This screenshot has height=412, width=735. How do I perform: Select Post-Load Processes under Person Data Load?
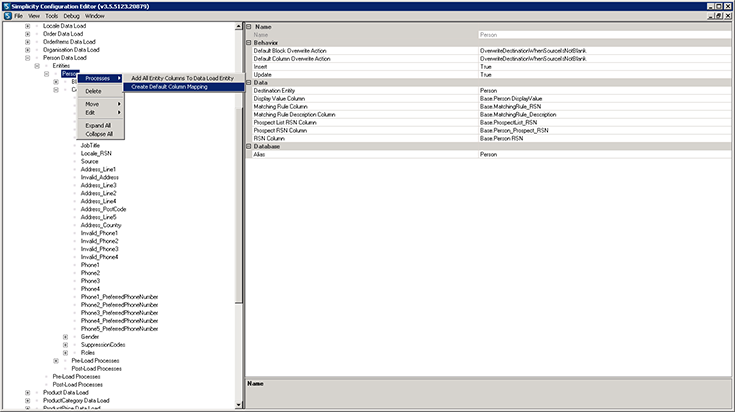pos(77,385)
